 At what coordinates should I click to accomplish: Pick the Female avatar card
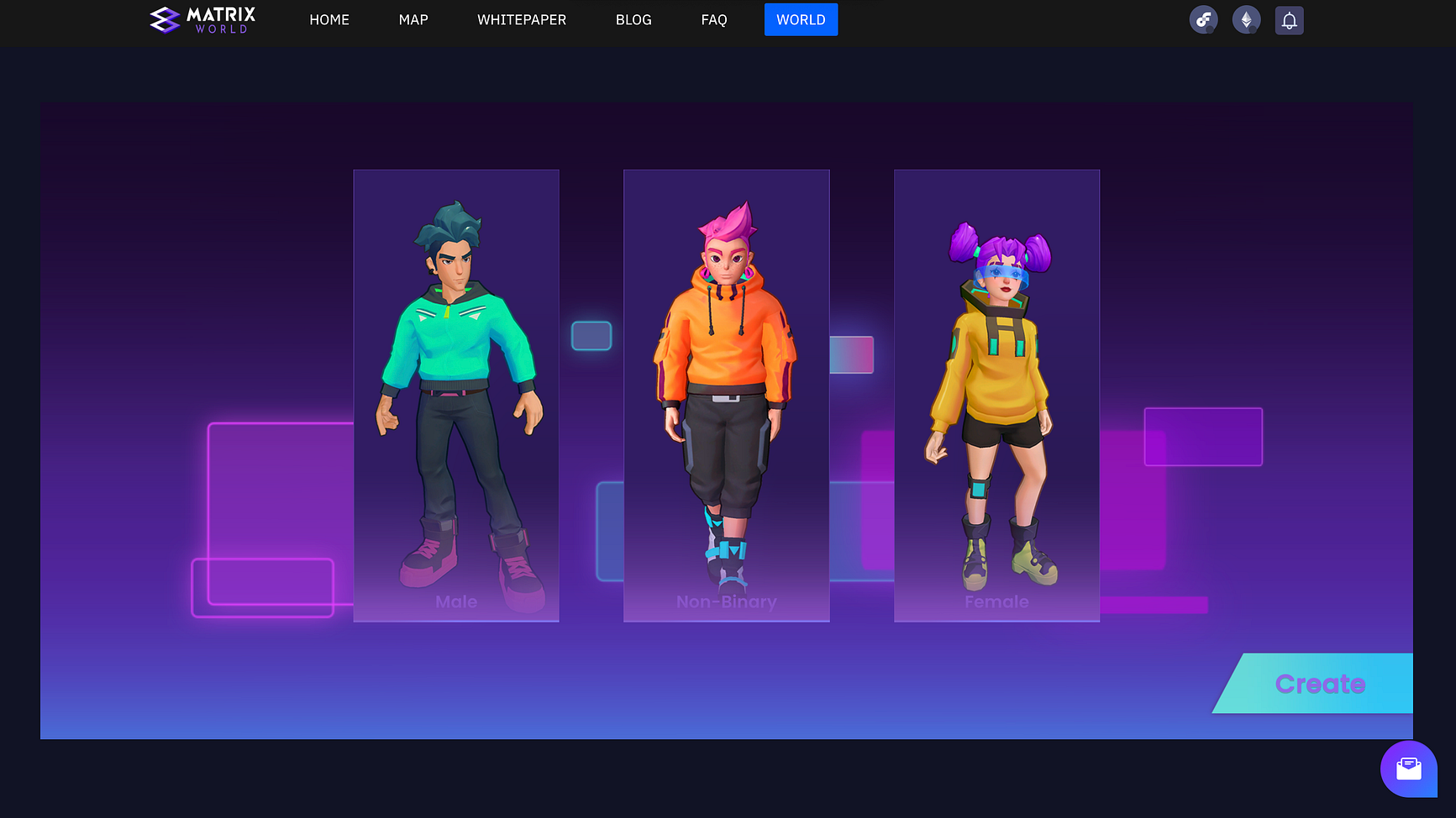996,395
